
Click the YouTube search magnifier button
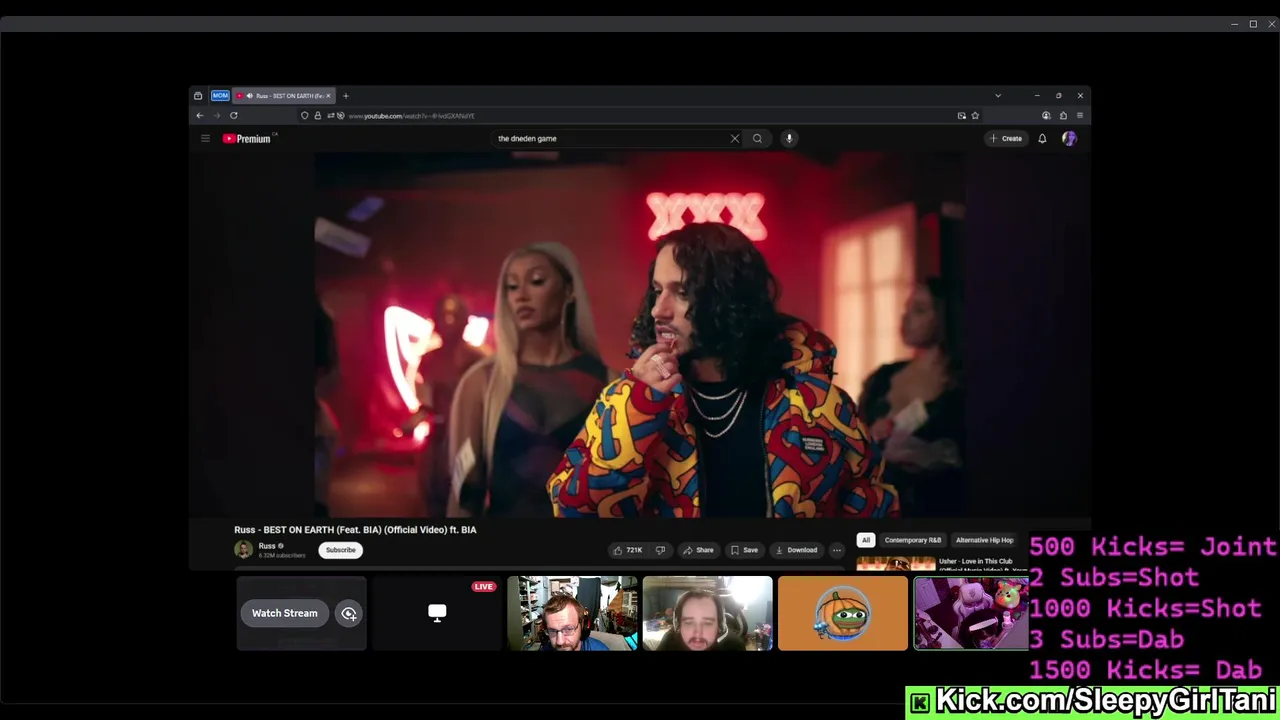tap(757, 139)
